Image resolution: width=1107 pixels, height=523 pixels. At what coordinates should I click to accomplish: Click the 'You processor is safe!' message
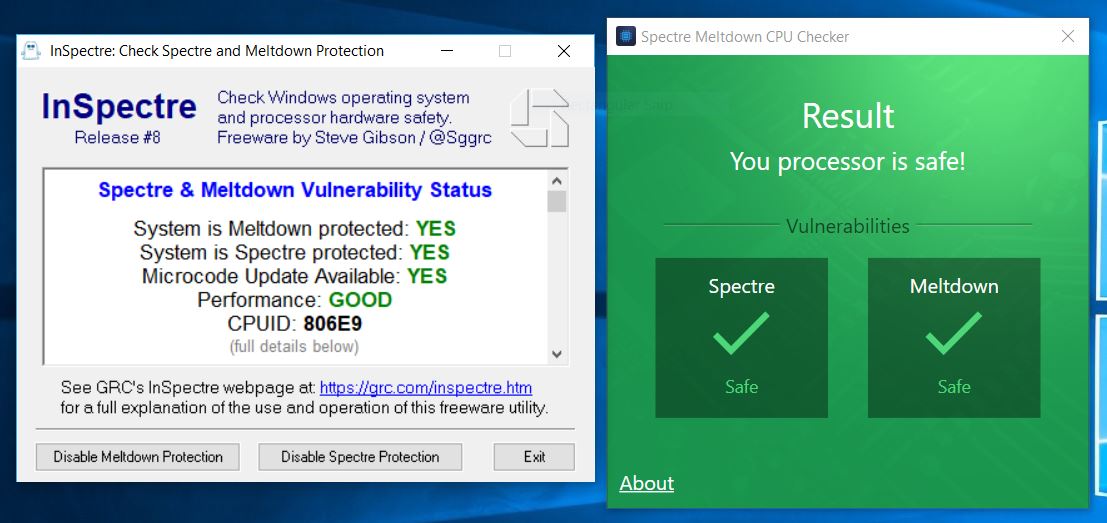pyautogui.click(x=848, y=162)
